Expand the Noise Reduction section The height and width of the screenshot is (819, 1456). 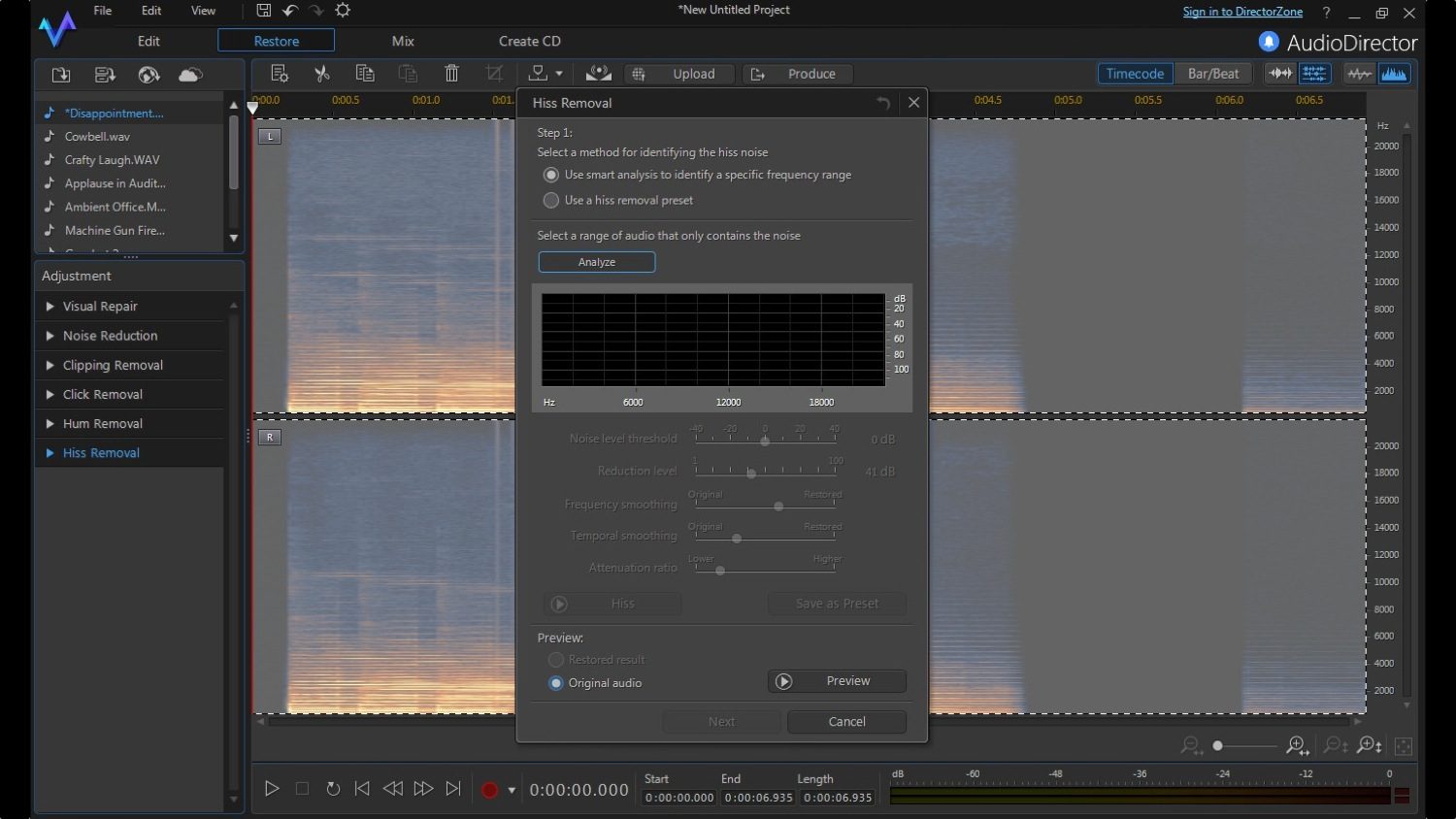pos(50,336)
